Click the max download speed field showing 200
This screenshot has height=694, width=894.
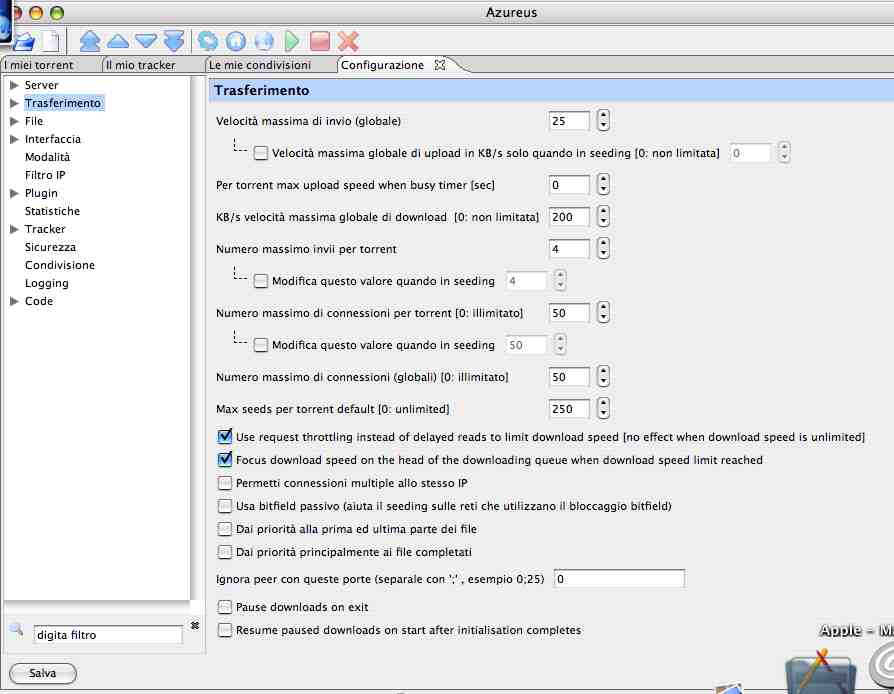coord(569,217)
